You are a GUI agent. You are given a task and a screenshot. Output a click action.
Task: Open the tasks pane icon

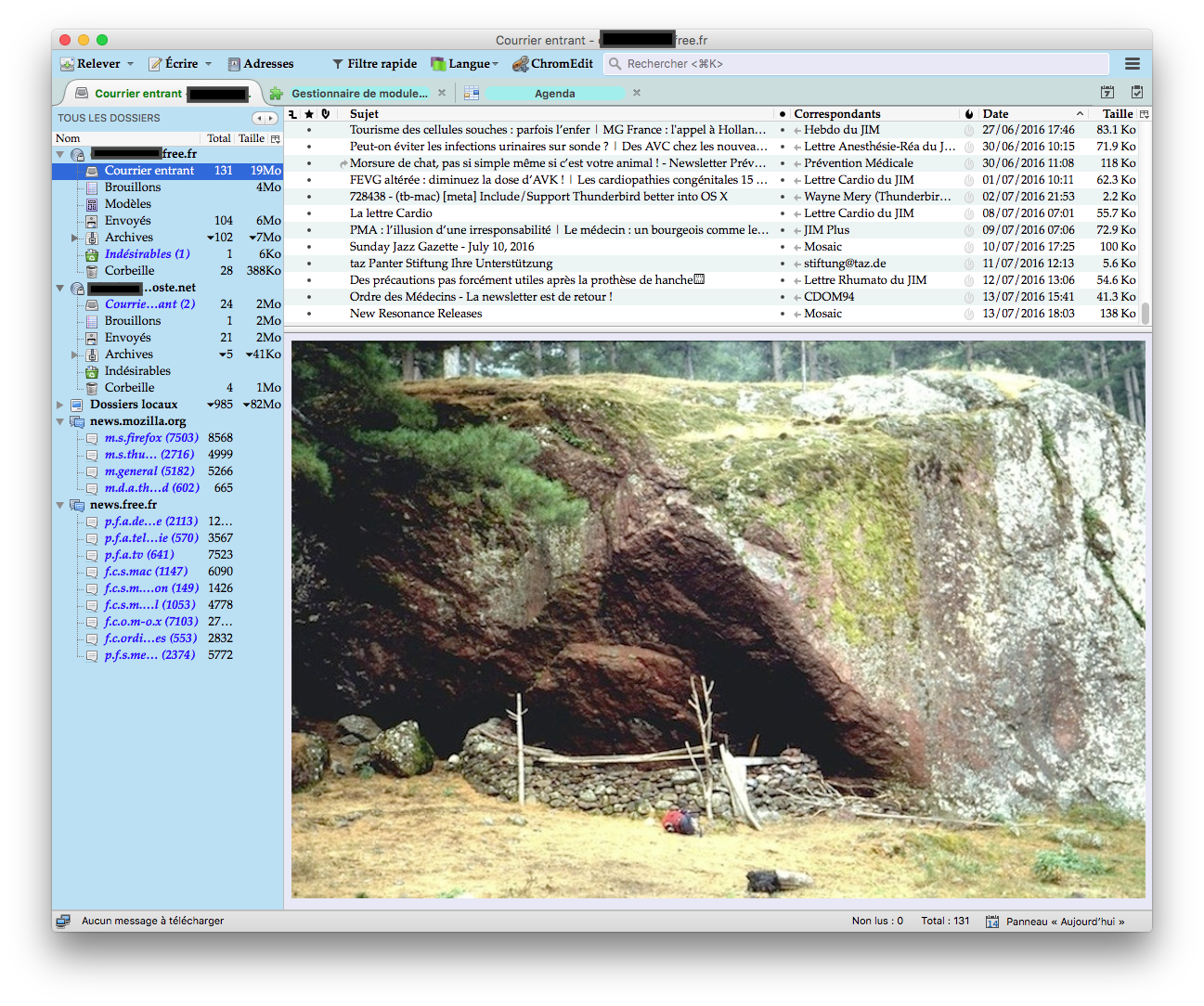click(1137, 93)
